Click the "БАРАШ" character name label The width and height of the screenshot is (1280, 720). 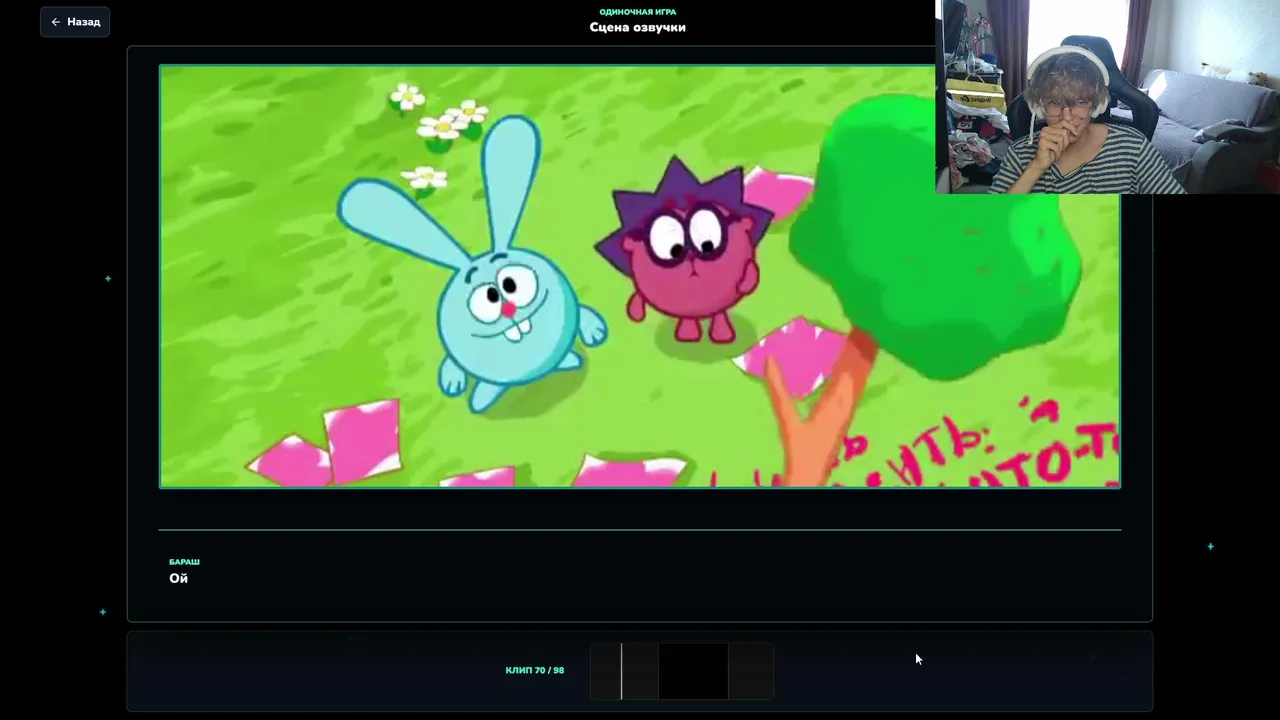pos(184,562)
